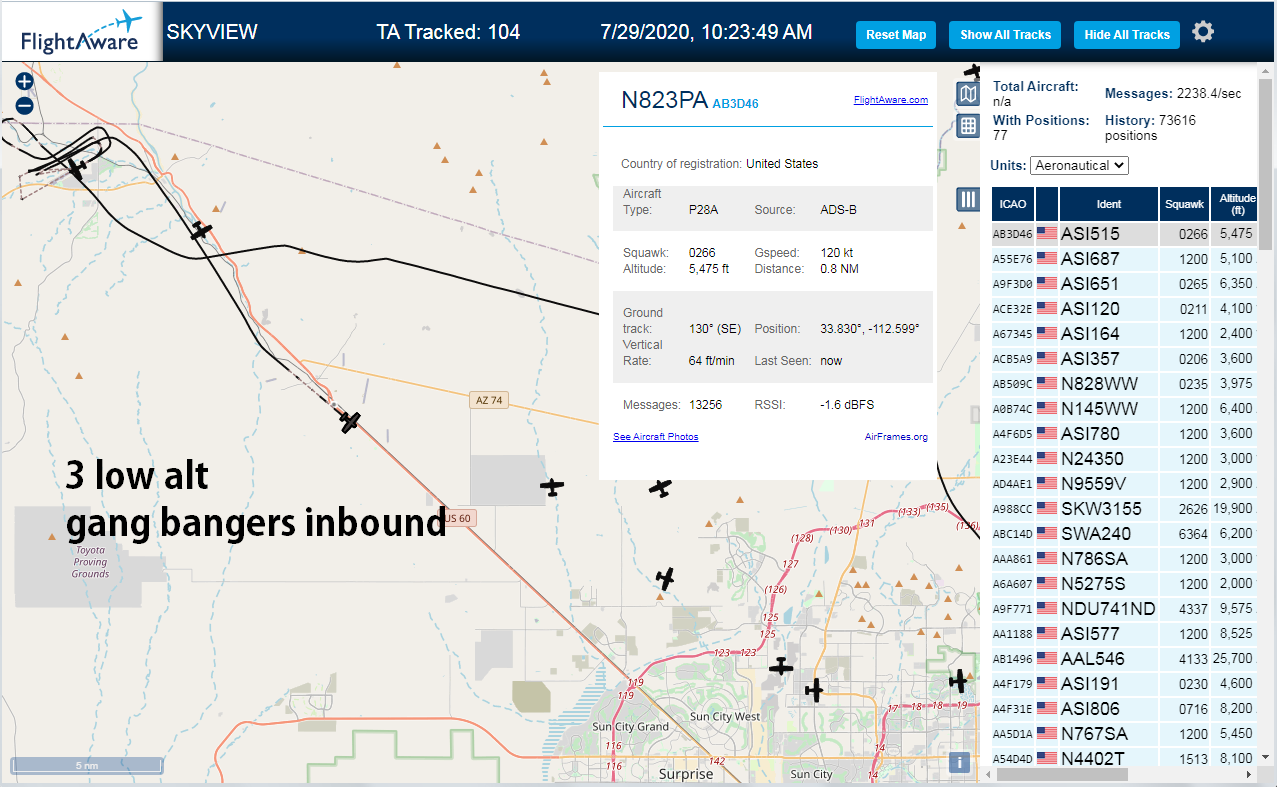Sort table by the Squawk column header

pos(1185,204)
